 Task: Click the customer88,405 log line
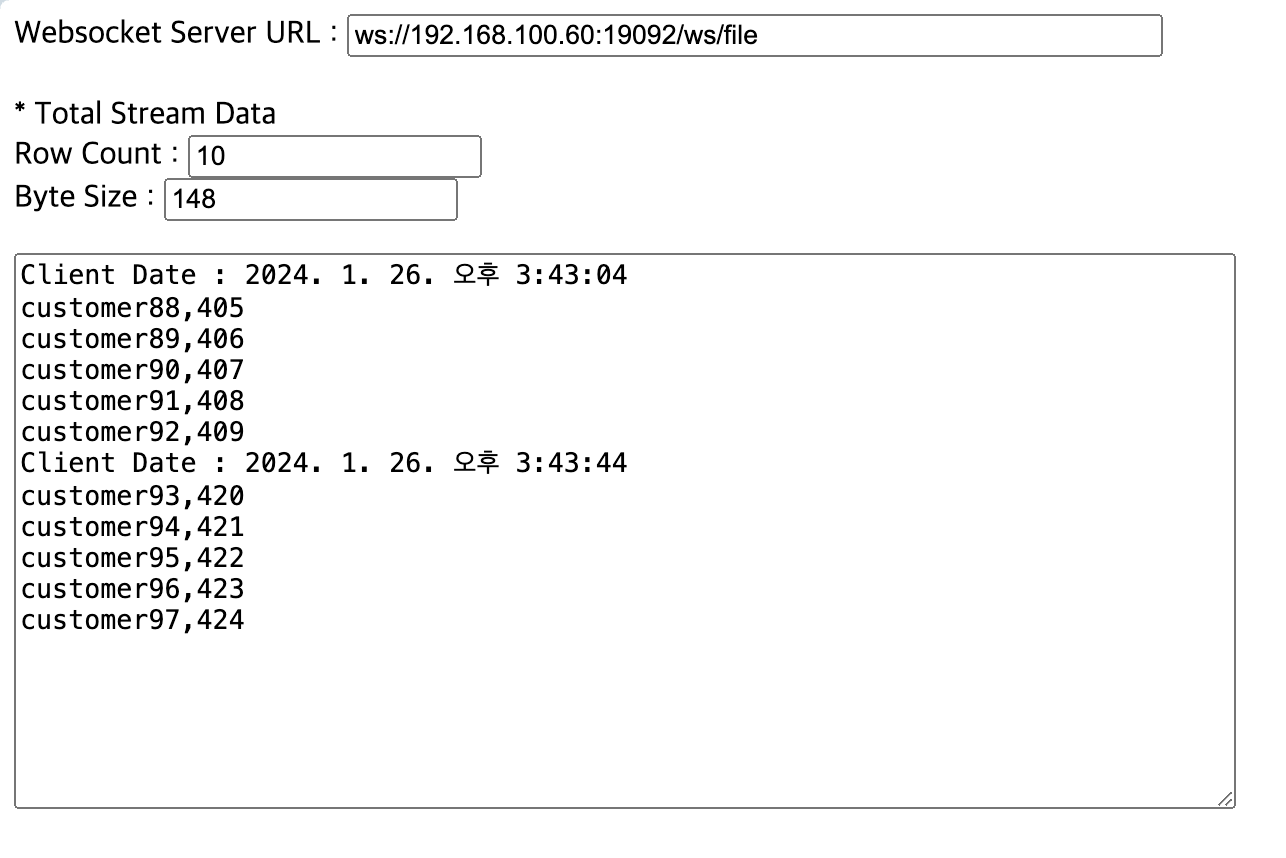point(132,307)
